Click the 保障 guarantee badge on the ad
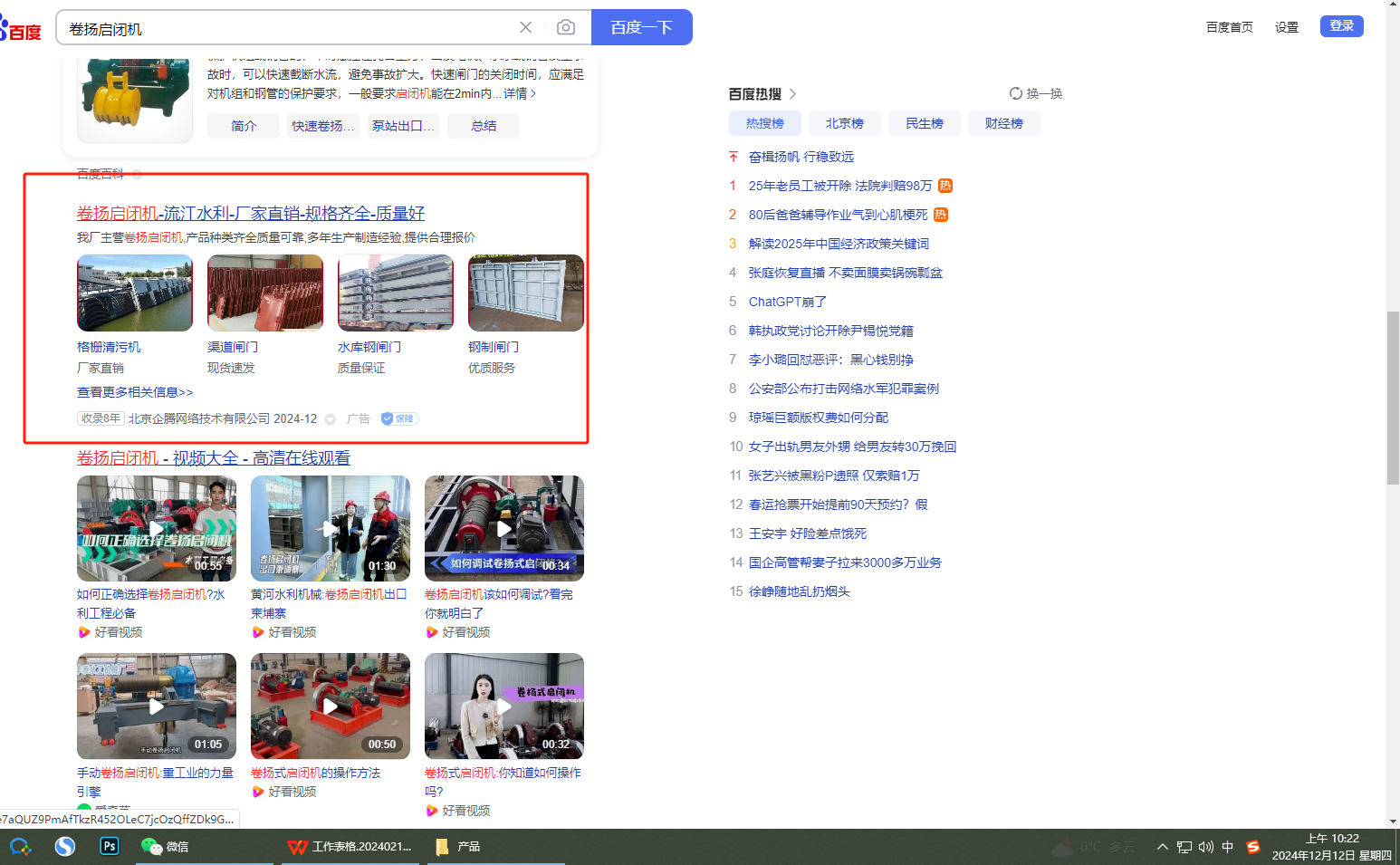1400x865 pixels. coord(398,418)
